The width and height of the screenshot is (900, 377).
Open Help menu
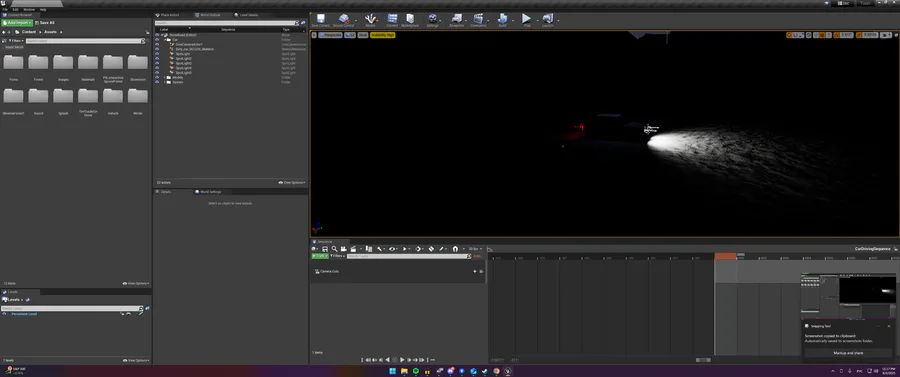[43, 10]
